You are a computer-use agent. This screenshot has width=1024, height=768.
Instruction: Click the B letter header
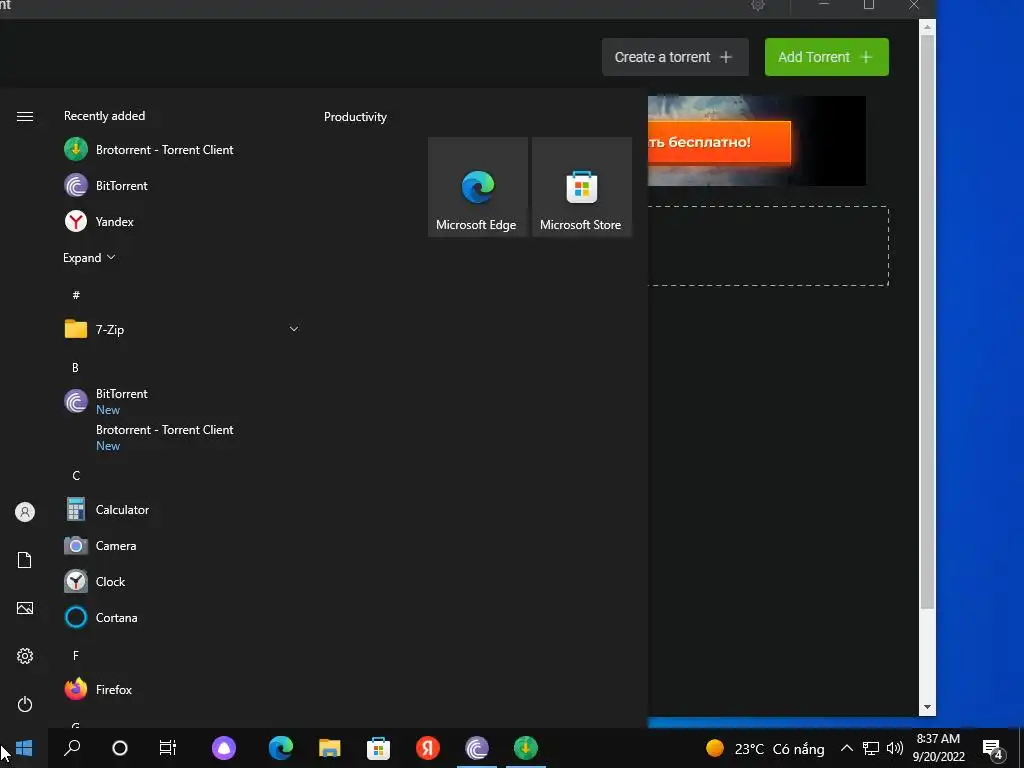pyautogui.click(x=75, y=368)
